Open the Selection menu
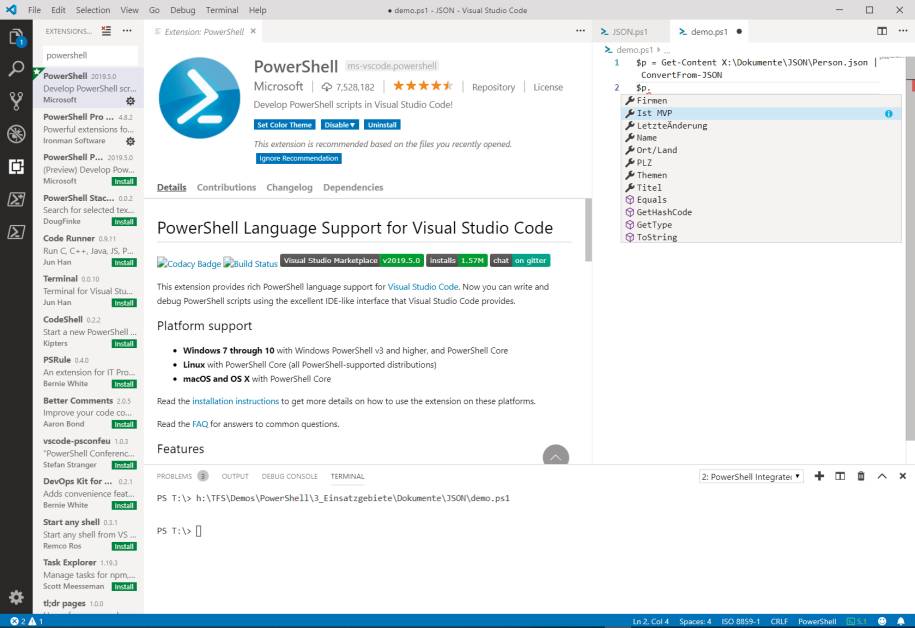The height and width of the screenshot is (628, 915). [93, 10]
